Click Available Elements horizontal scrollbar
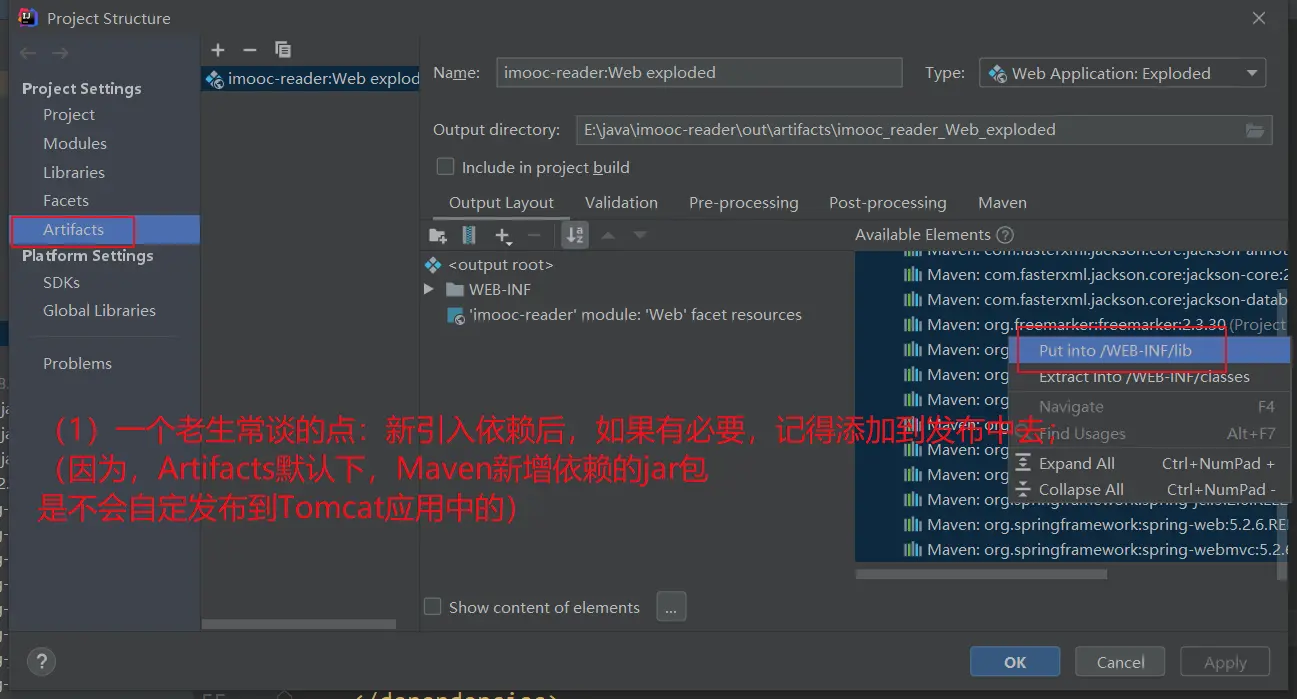The width and height of the screenshot is (1297, 699). point(981,574)
